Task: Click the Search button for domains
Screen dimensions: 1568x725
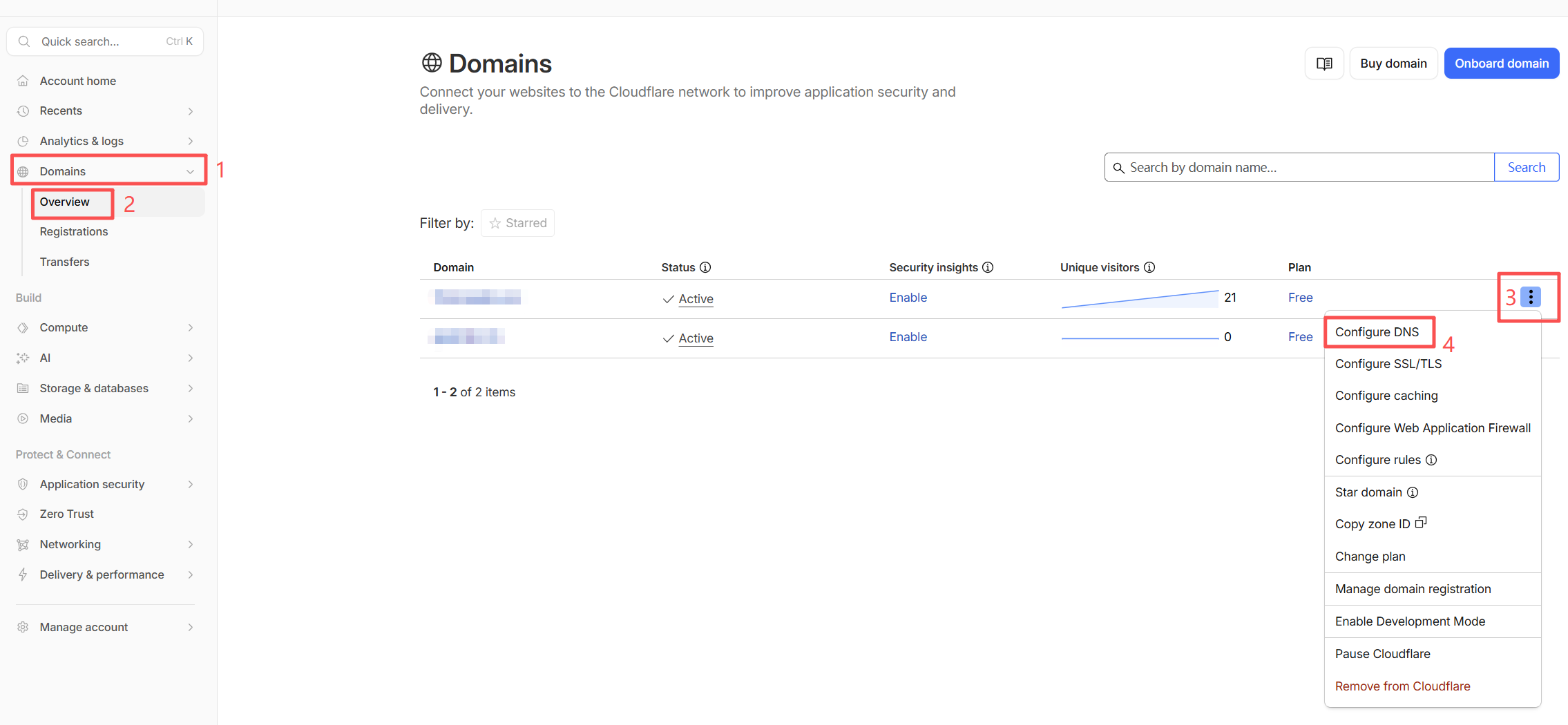Action: pos(1527,167)
